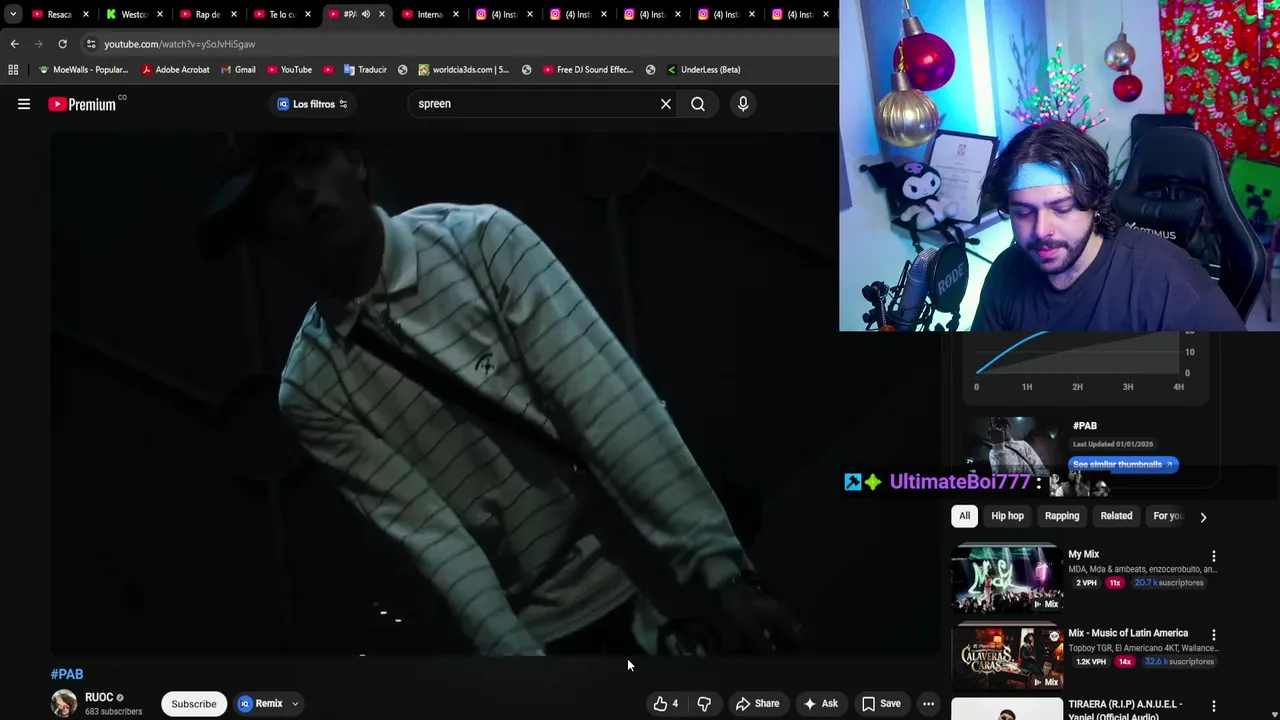Open the browser tab search dropdown
The image size is (1280, 720).
13,14
